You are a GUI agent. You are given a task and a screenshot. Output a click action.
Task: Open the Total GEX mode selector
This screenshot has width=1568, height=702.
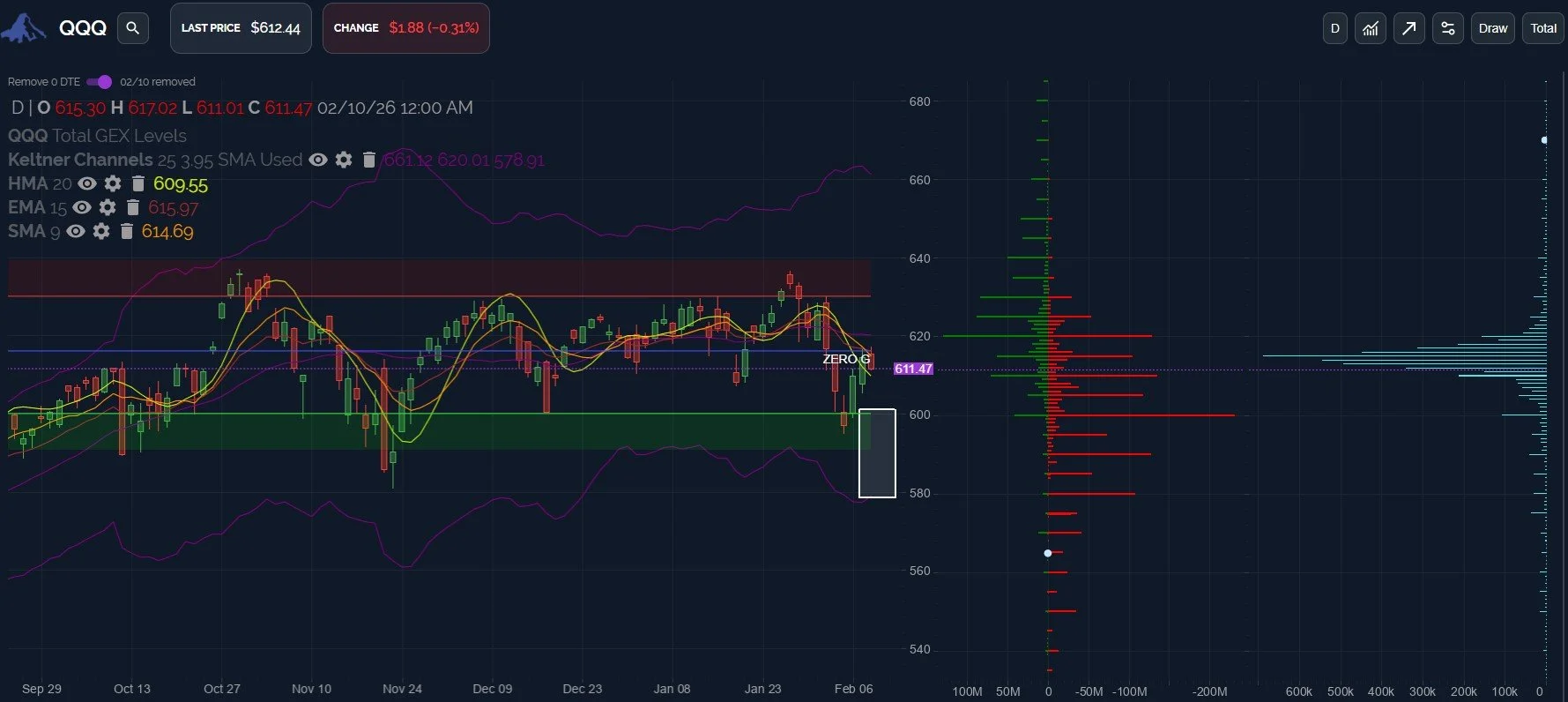pos(1542,28)
